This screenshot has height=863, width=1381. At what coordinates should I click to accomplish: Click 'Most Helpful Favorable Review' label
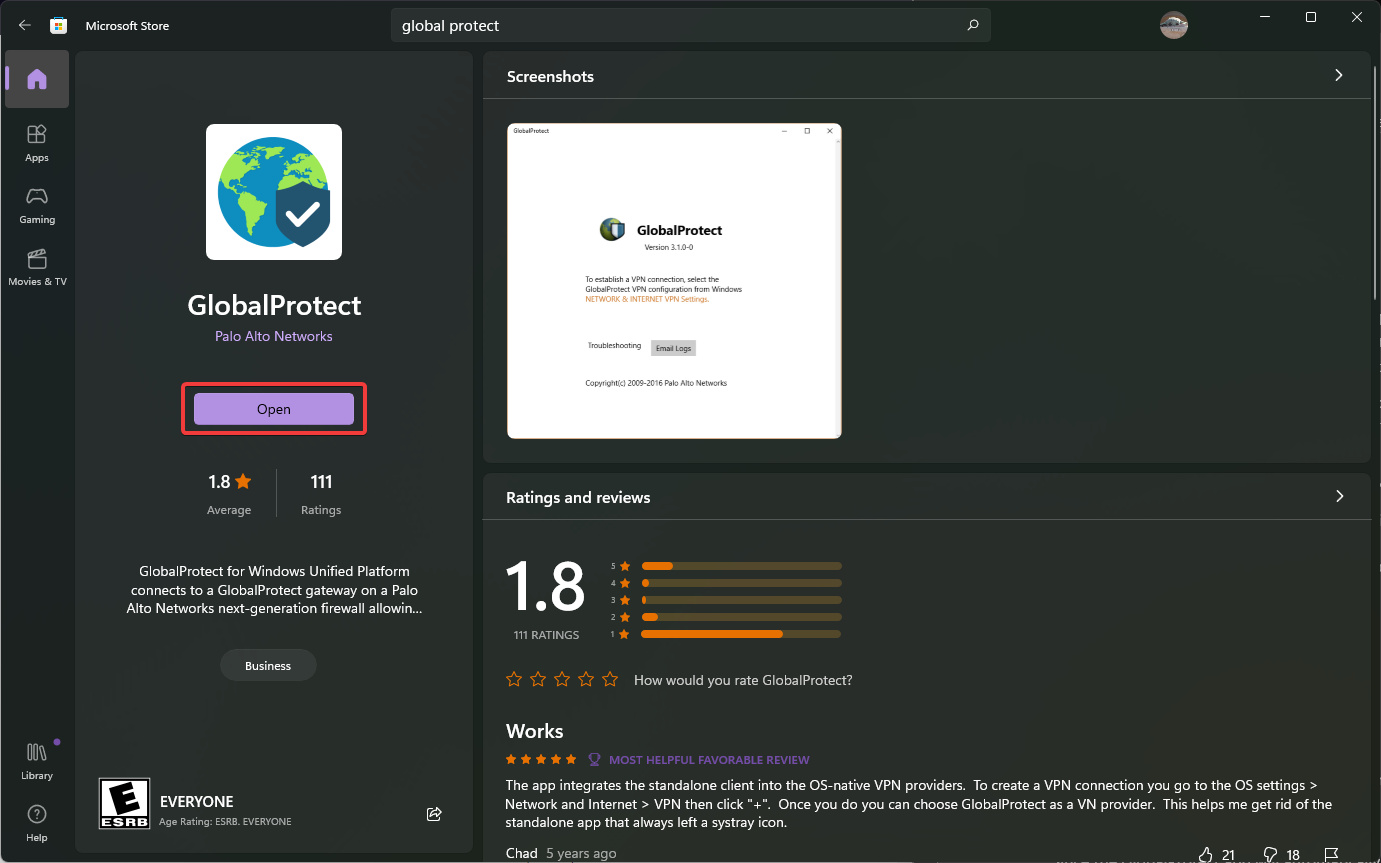[x=709, y=760]
